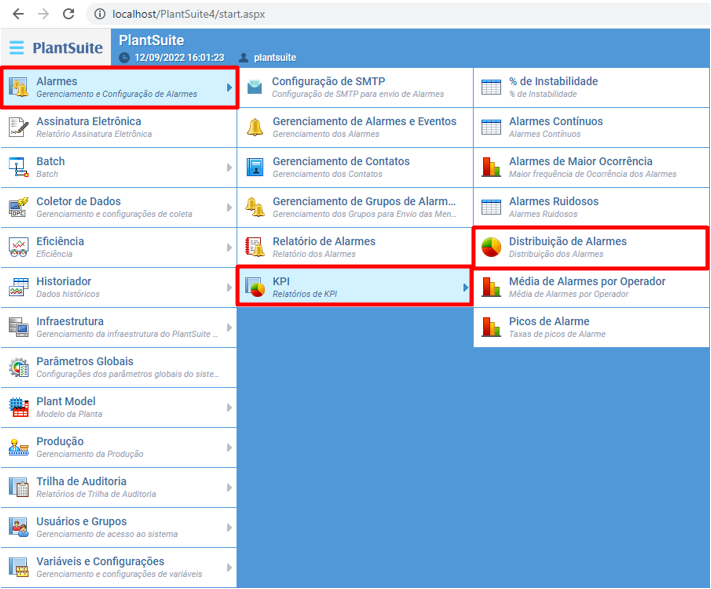Click the browser back arrow
Viewport: 711px width, 589px height.
click(18, 14)
